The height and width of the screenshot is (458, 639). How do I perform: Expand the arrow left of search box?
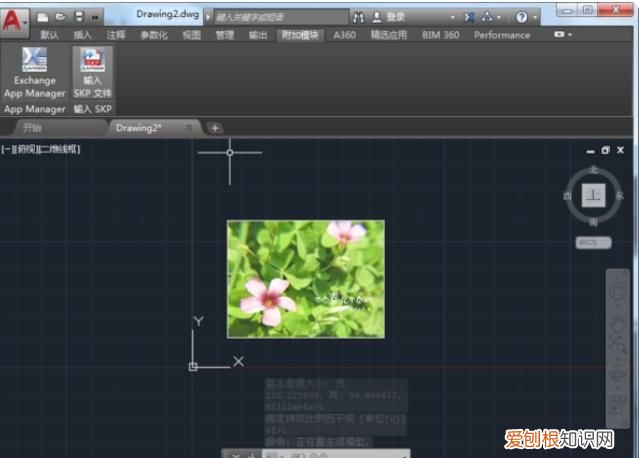pyautogui.click(x=208, y=17)
